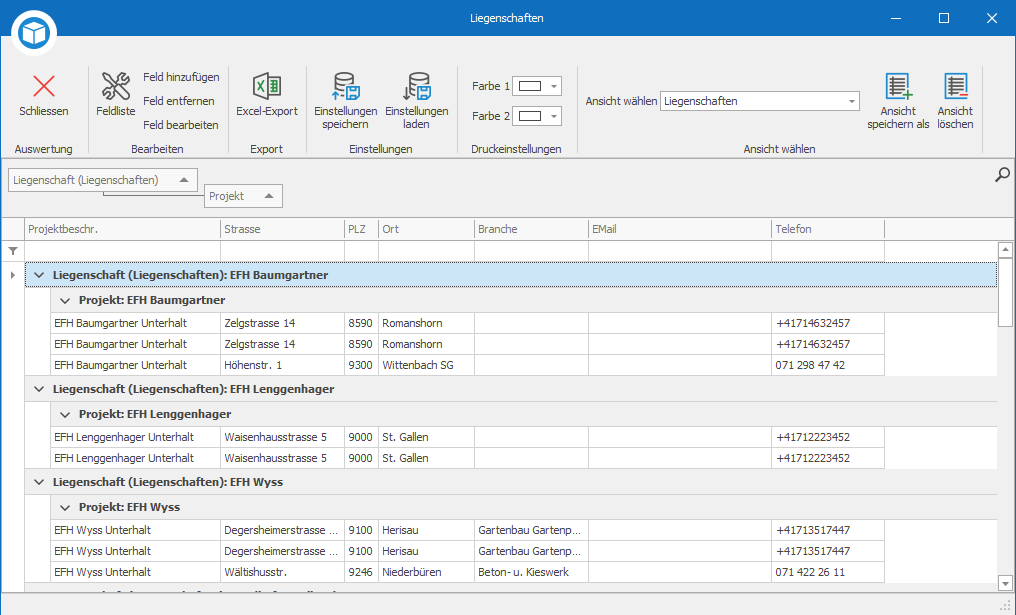Open the Ansicht wählen dropdown
Screen dimensions: 1016x615
[x=851, y=102]
